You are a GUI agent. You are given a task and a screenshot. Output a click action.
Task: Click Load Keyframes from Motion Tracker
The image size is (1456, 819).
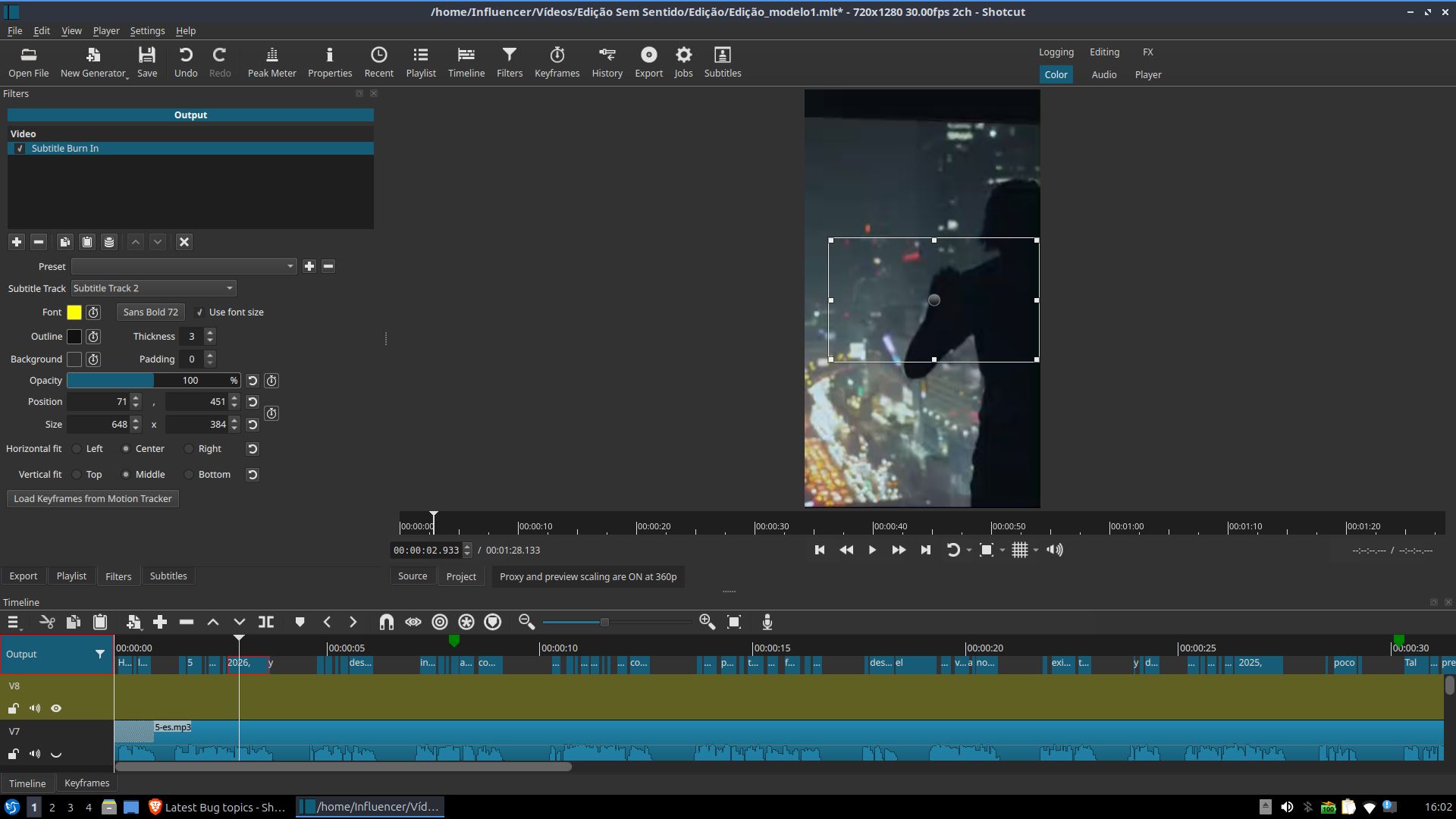coord(93,499)
